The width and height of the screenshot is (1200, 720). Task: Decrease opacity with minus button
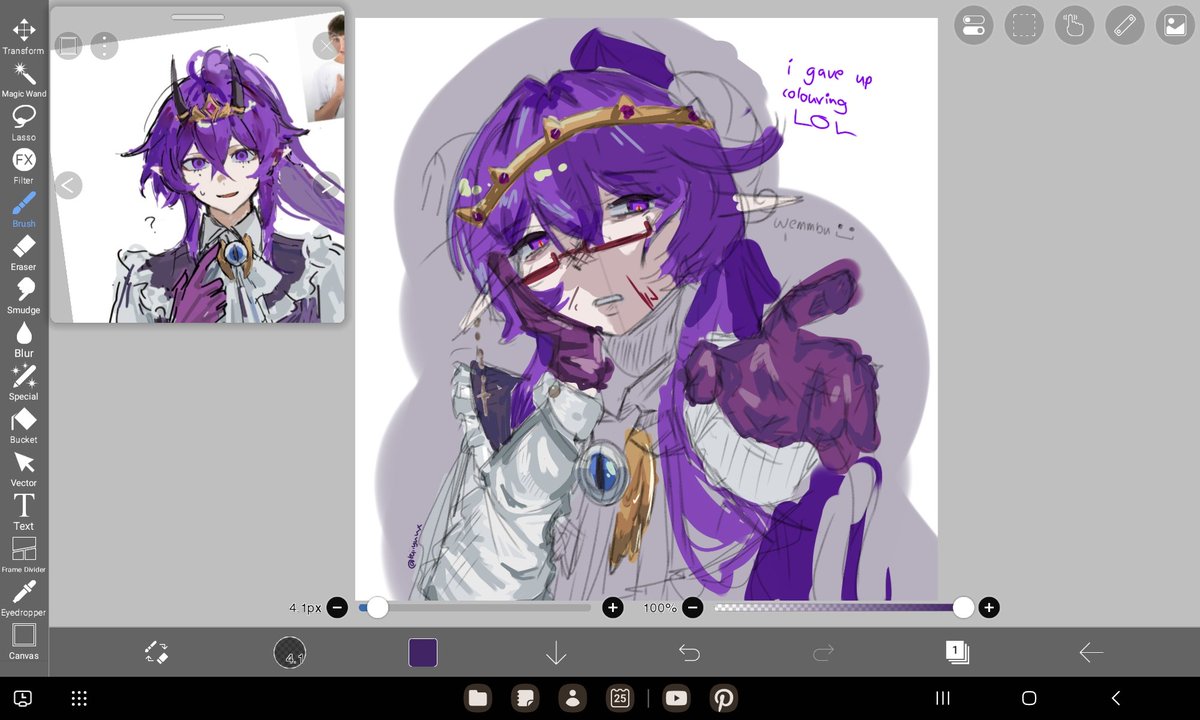pos(693,607)
